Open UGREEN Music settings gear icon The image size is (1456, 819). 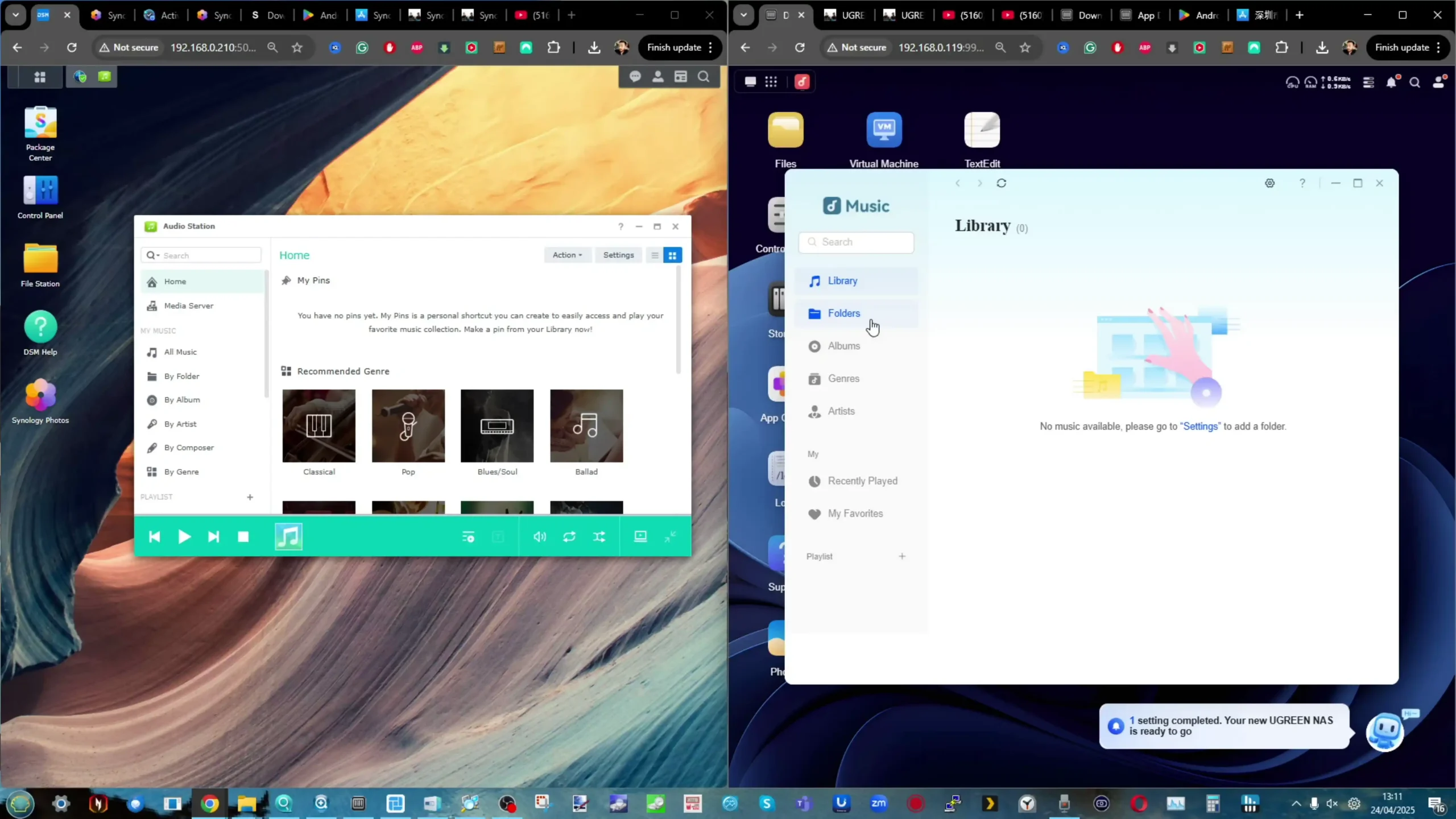pyautogui.click(x=1270, y=183)
